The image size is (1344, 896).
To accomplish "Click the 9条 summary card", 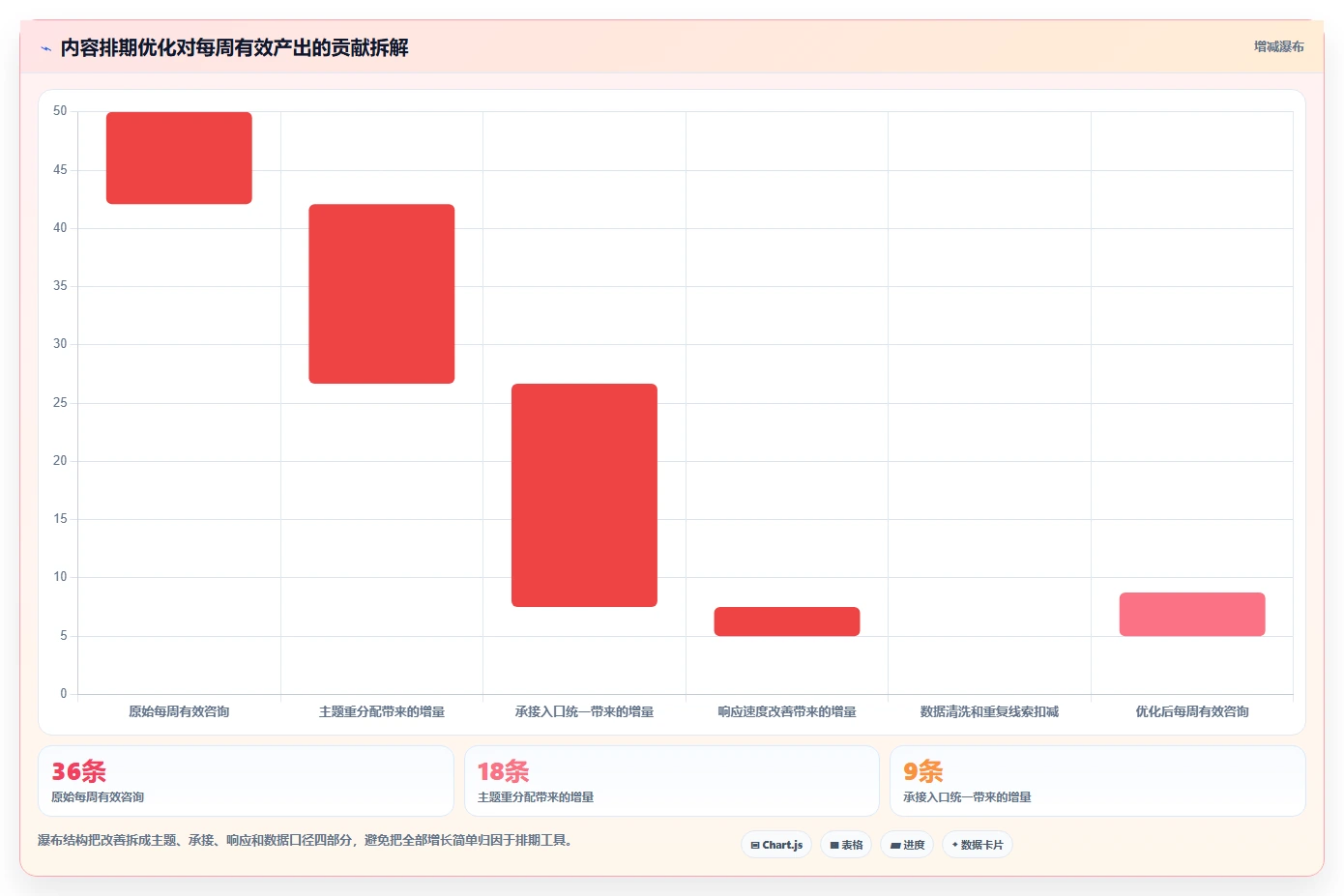I will click(1097, 781).
